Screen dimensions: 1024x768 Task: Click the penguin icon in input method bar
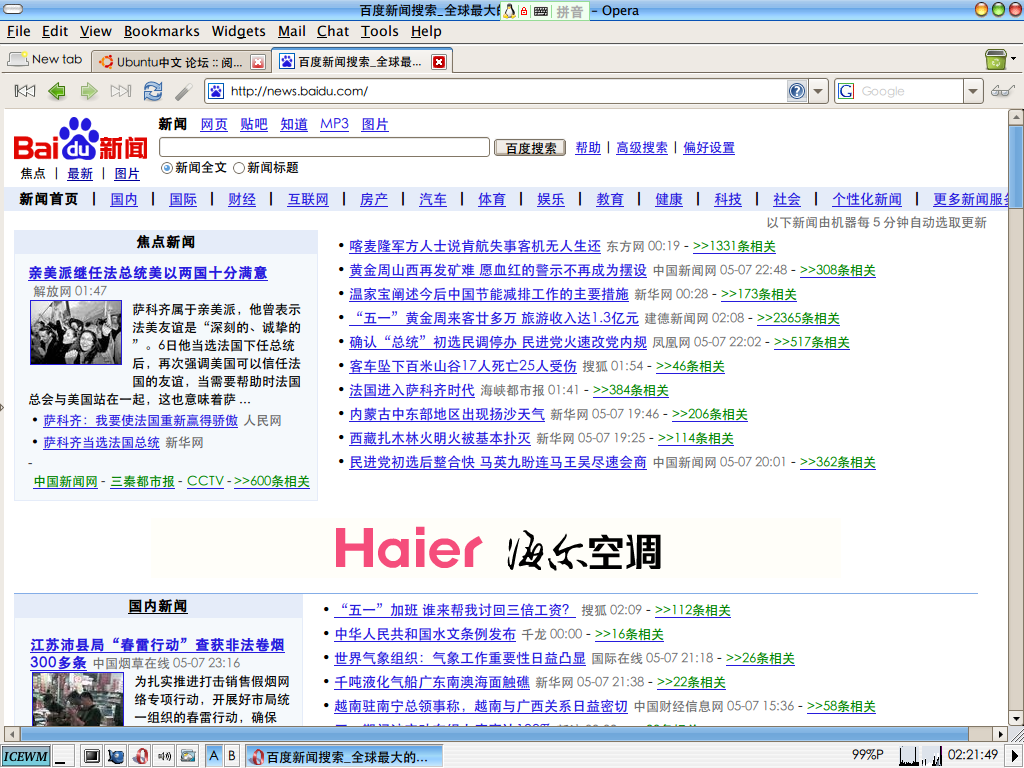(509, 10)
